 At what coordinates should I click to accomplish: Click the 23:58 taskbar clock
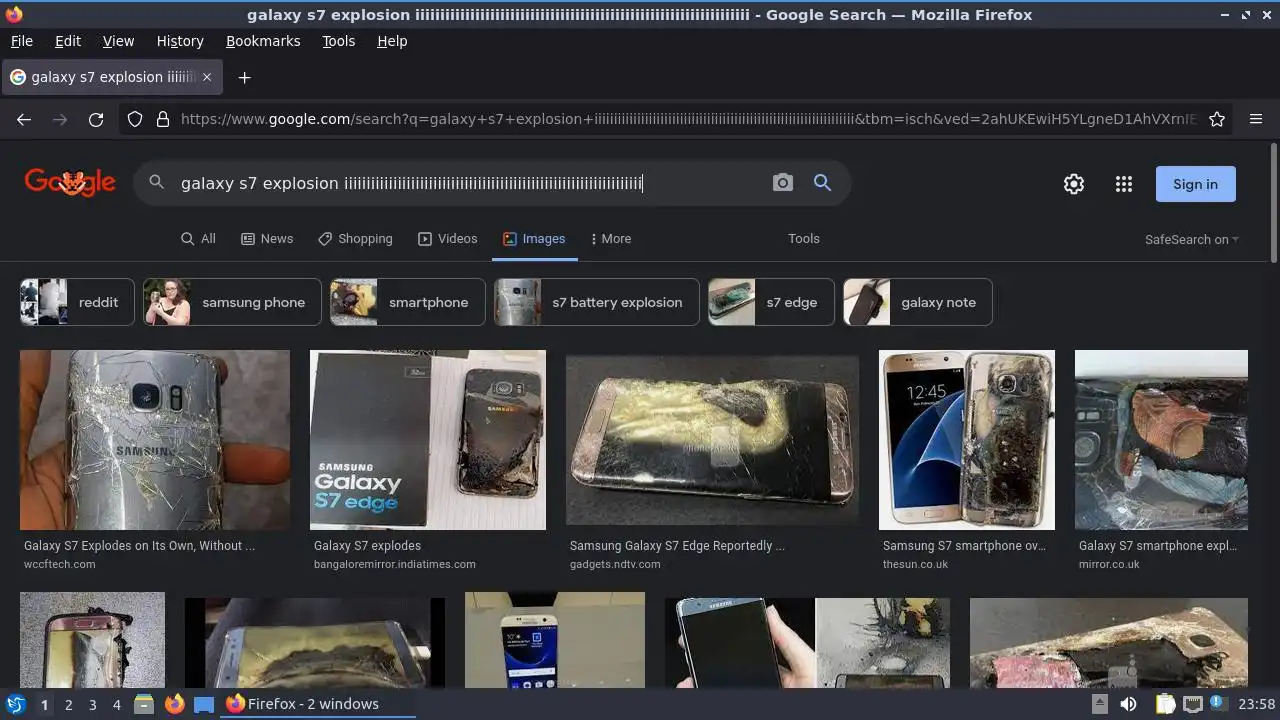pyautogui.click(x=1257, y=704)
